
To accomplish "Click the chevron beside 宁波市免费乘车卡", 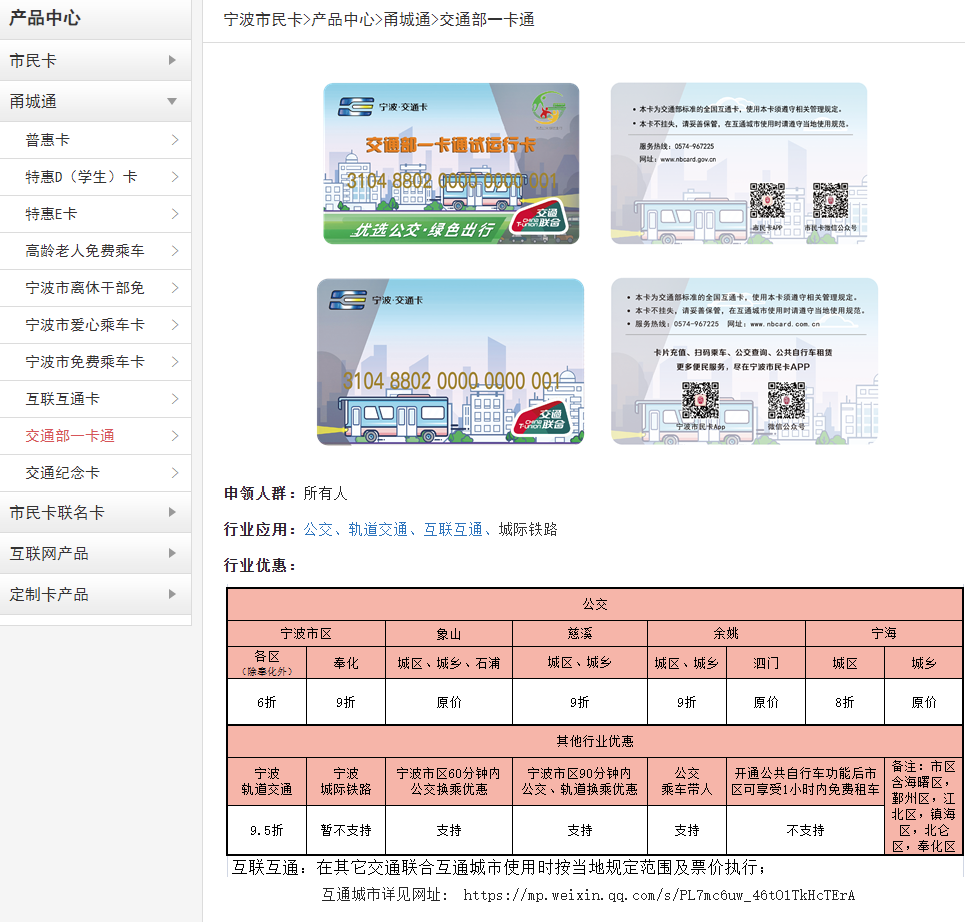I will click(175, 362).
